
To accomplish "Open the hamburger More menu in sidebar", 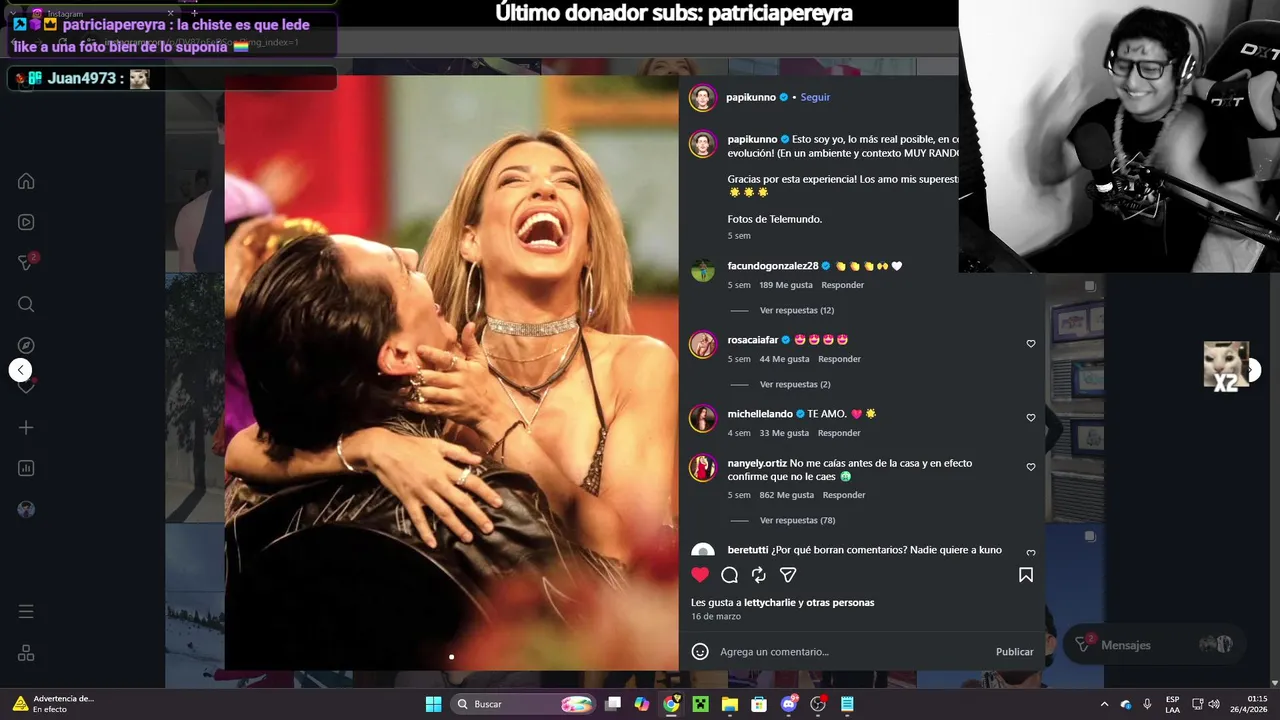I will pos(26,611).
